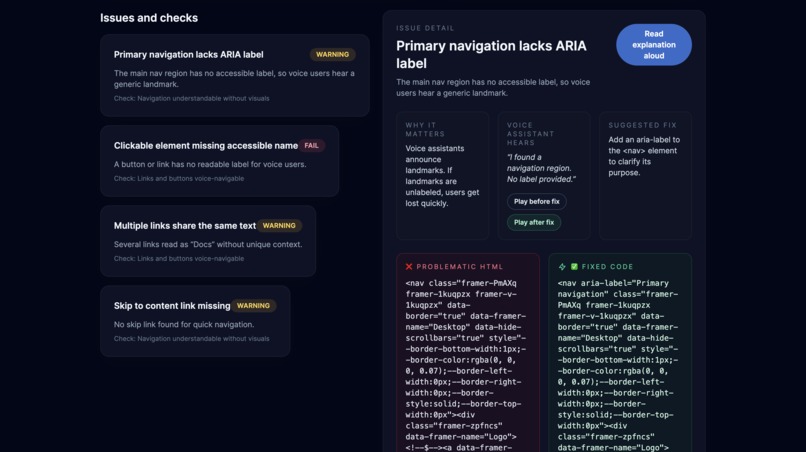Click the Check line under Multiple links share the same text
The height and width of the screenshot is (452, 806).
pyautogui.click(x=179, y=259)
